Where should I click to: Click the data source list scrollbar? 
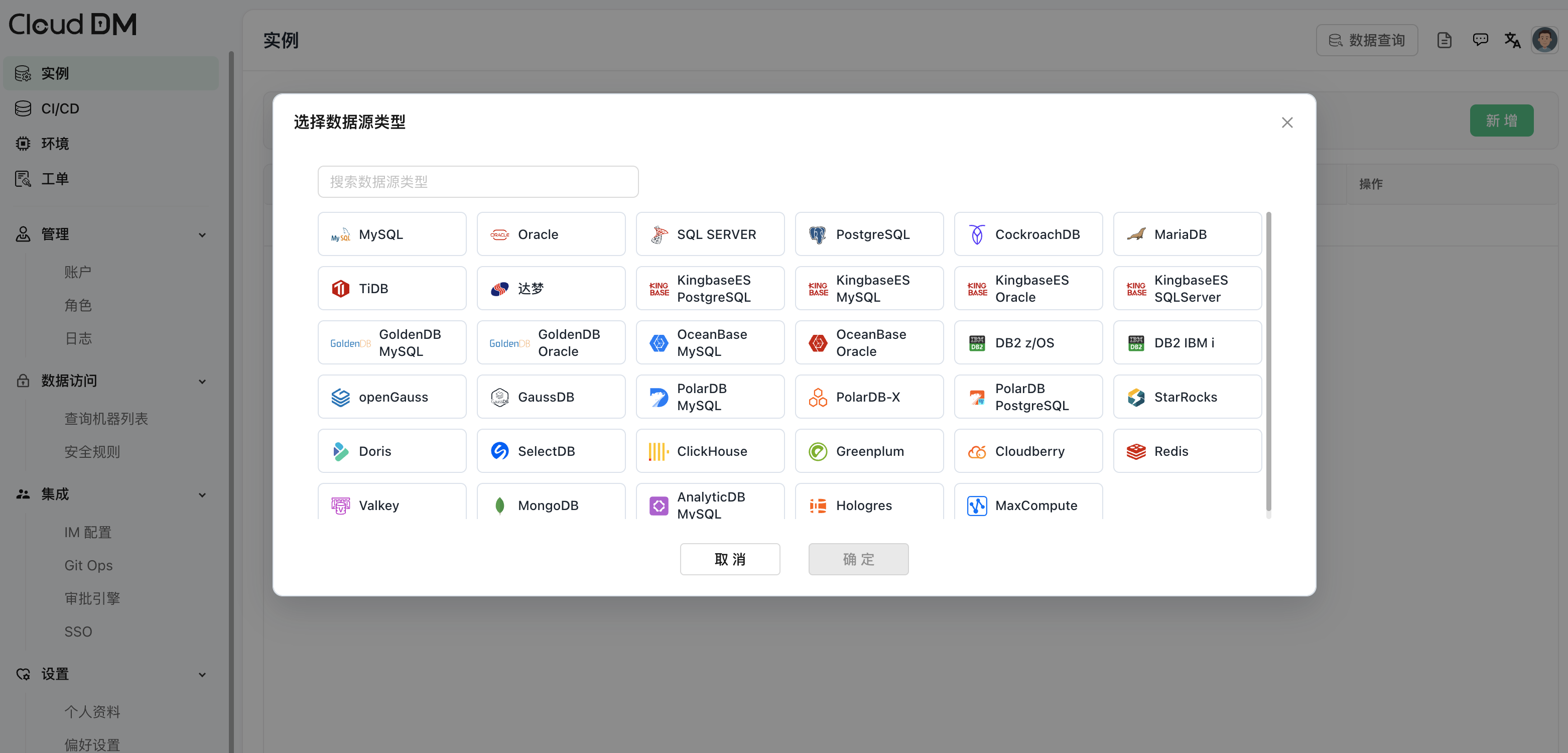pos(1268,362)
